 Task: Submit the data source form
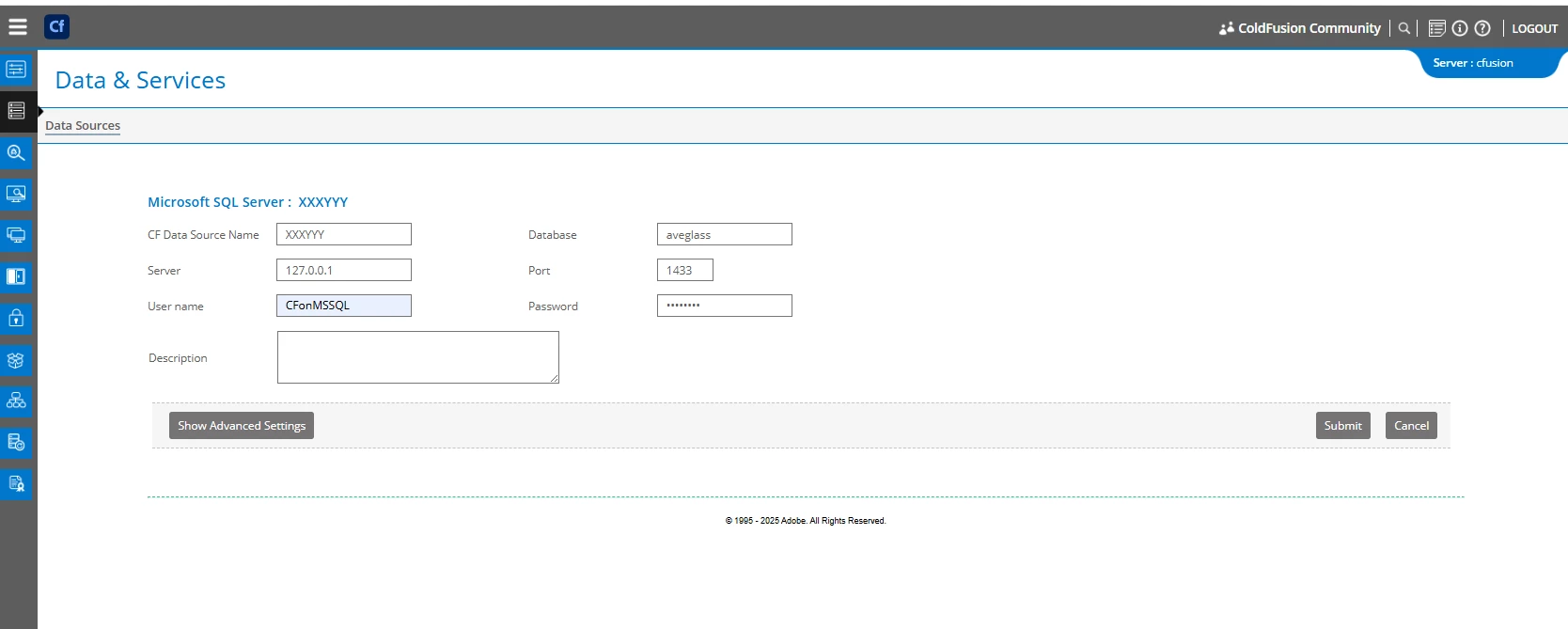1342,426
